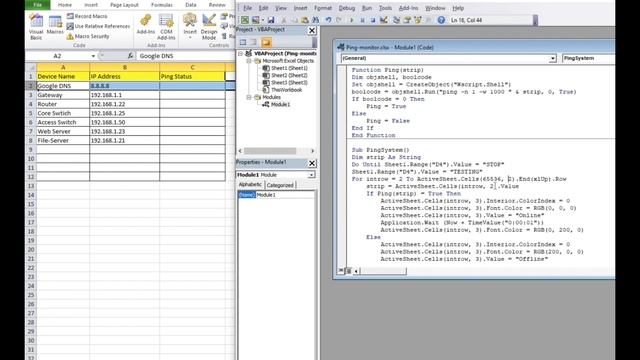Open the Insert UserForm dropdown arrow

262,20
